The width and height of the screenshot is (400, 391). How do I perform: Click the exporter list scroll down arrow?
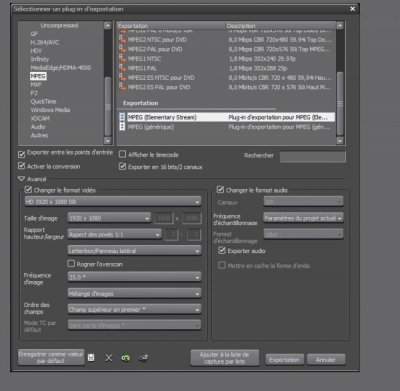pyautogui.click(x=340, y=141)
